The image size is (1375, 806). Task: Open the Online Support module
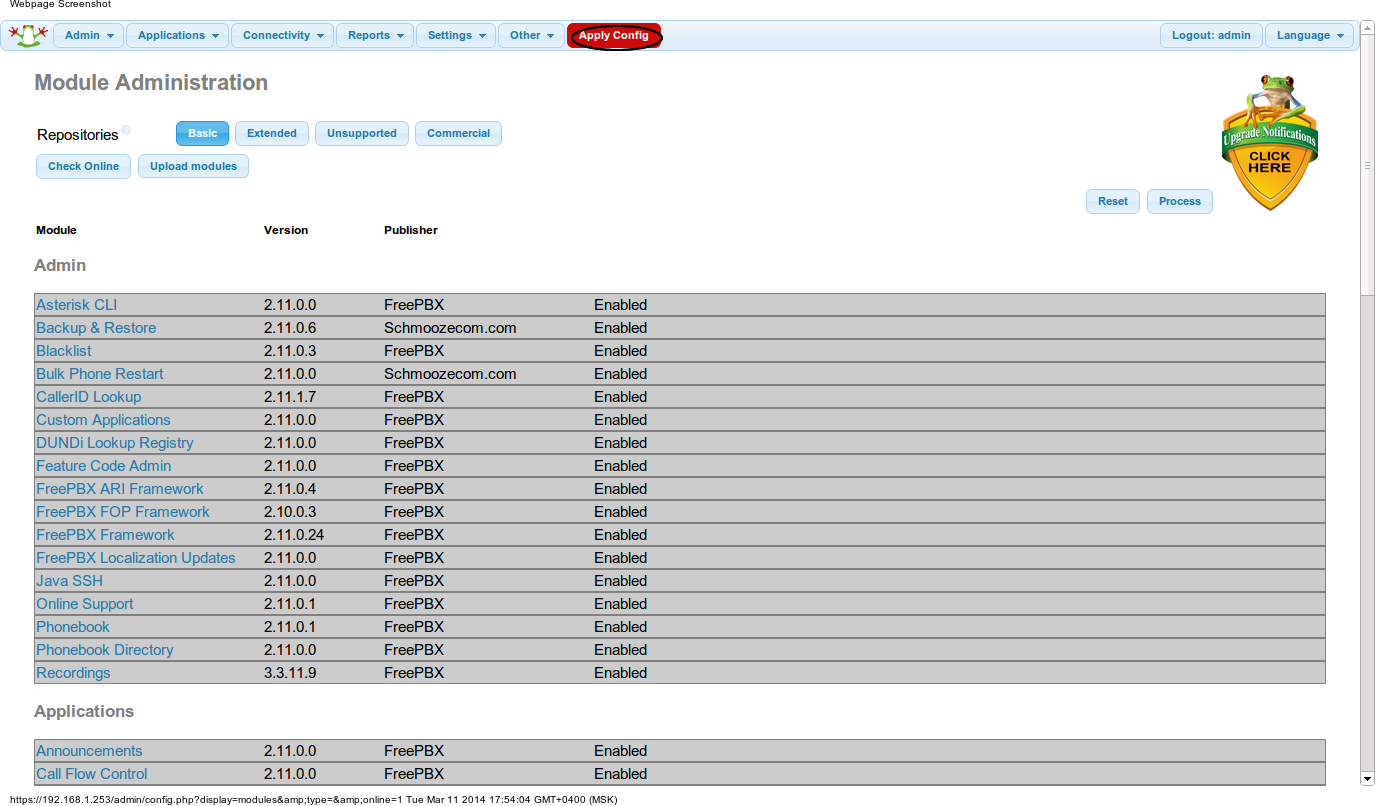(x=85, y=604)
